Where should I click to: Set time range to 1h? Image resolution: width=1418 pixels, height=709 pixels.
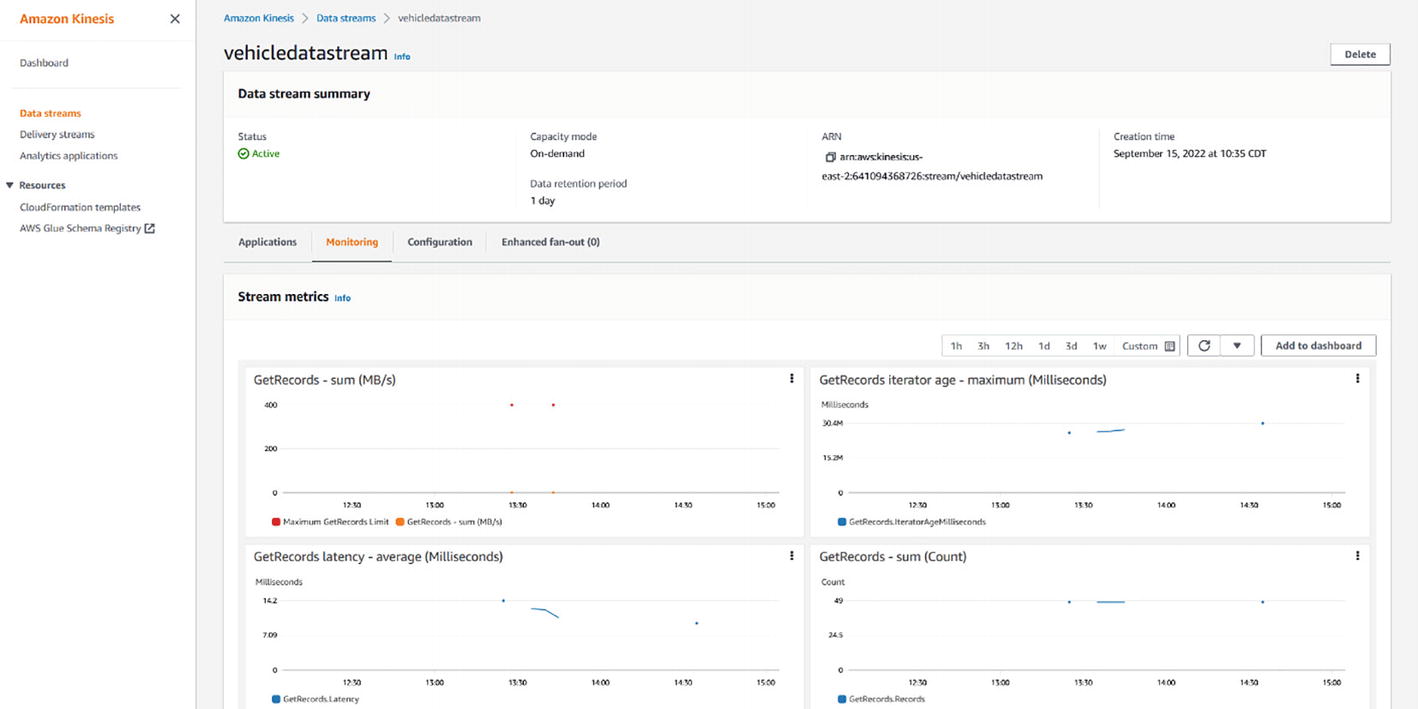click(956, 346)
